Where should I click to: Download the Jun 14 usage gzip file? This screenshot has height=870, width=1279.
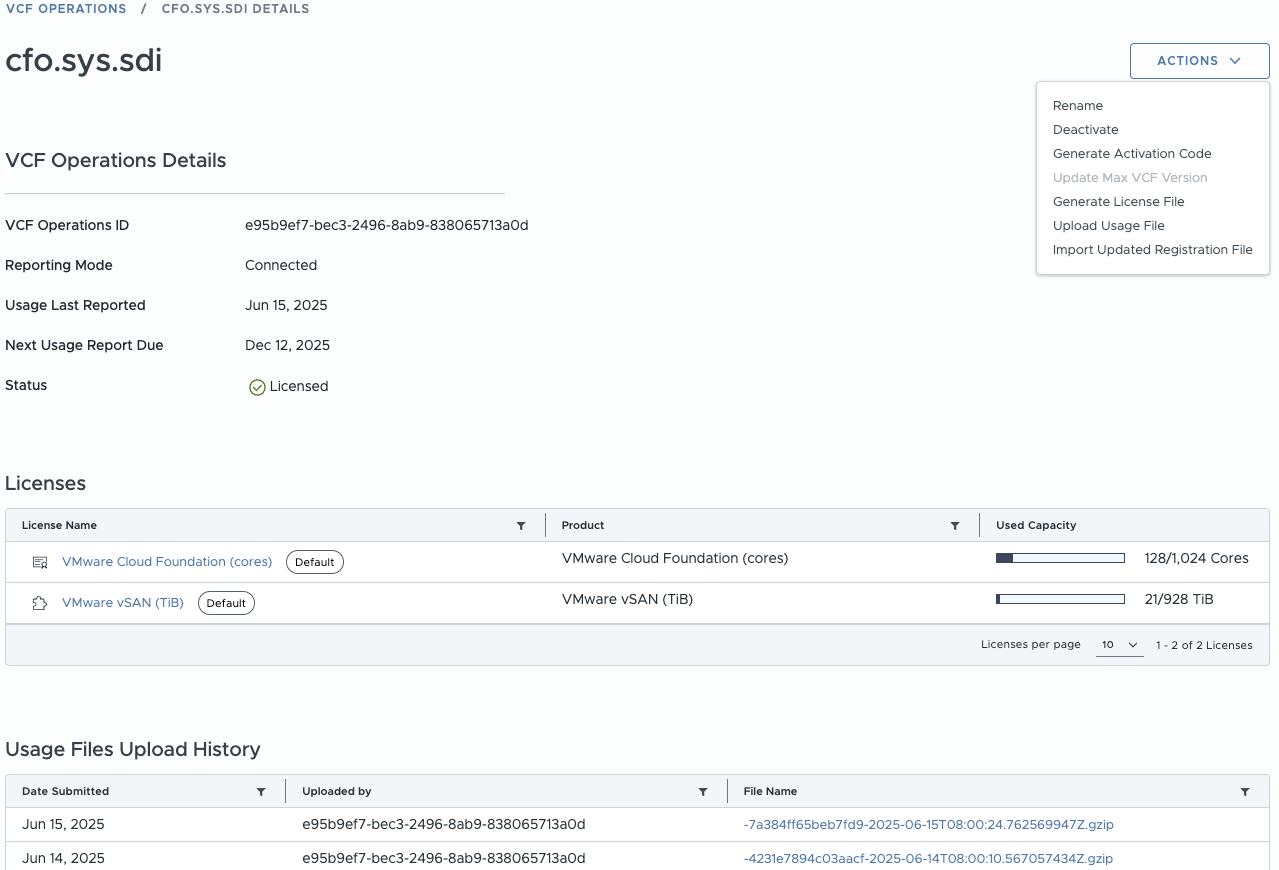(928, 859)
